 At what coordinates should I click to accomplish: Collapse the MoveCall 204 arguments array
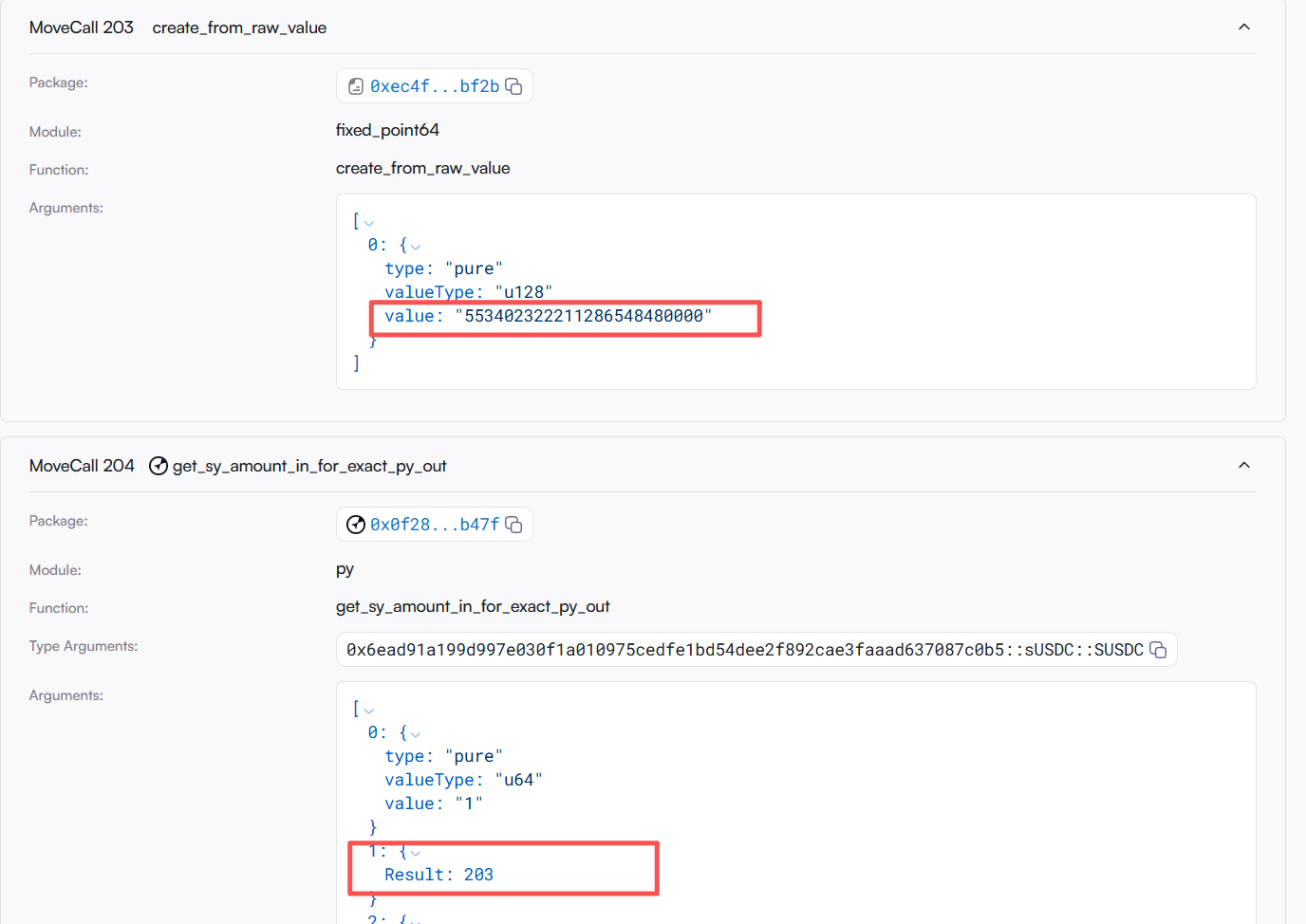coord(369,711)
